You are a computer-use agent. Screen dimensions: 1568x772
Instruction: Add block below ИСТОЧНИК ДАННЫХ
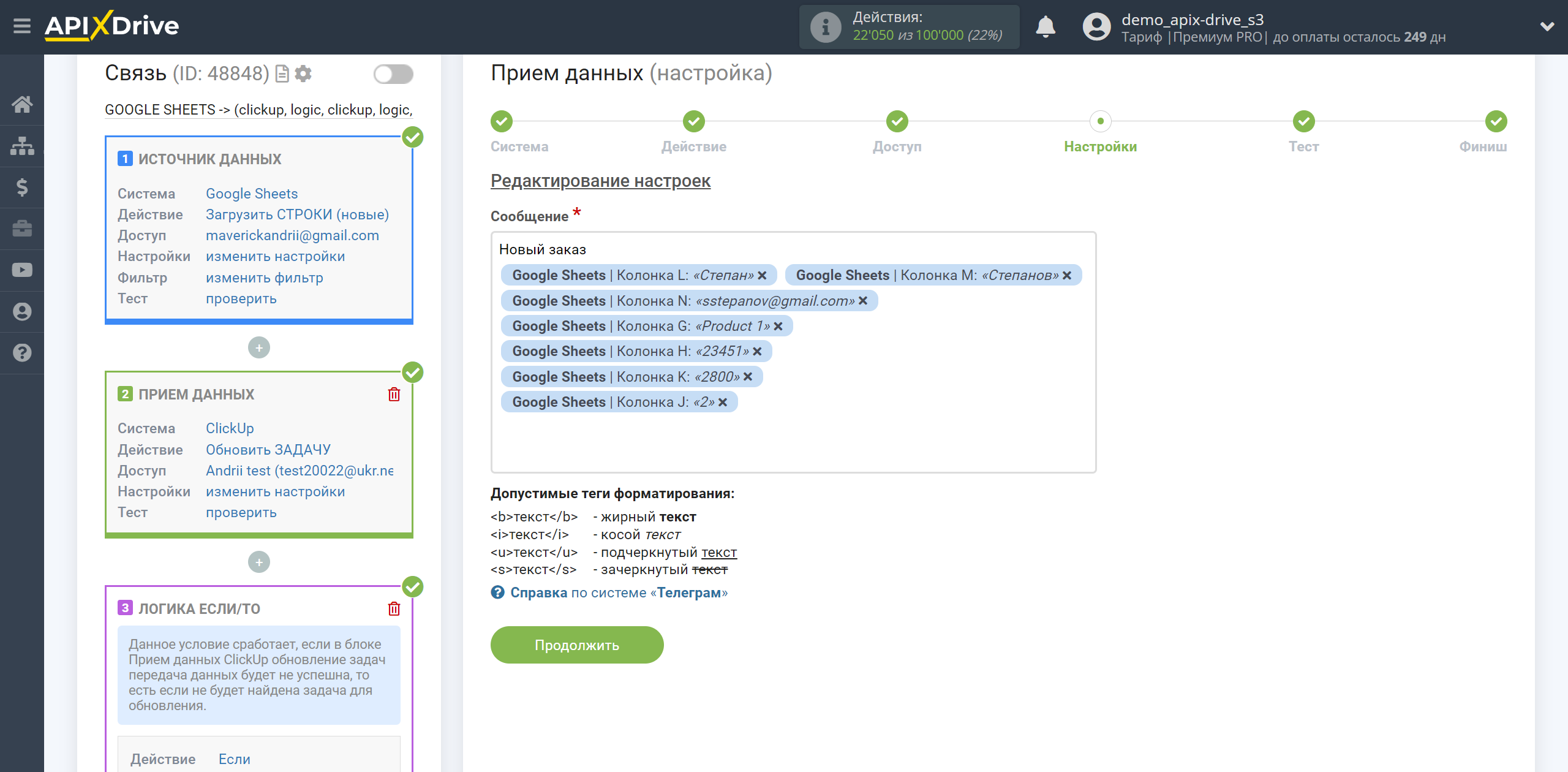[259, 348]
